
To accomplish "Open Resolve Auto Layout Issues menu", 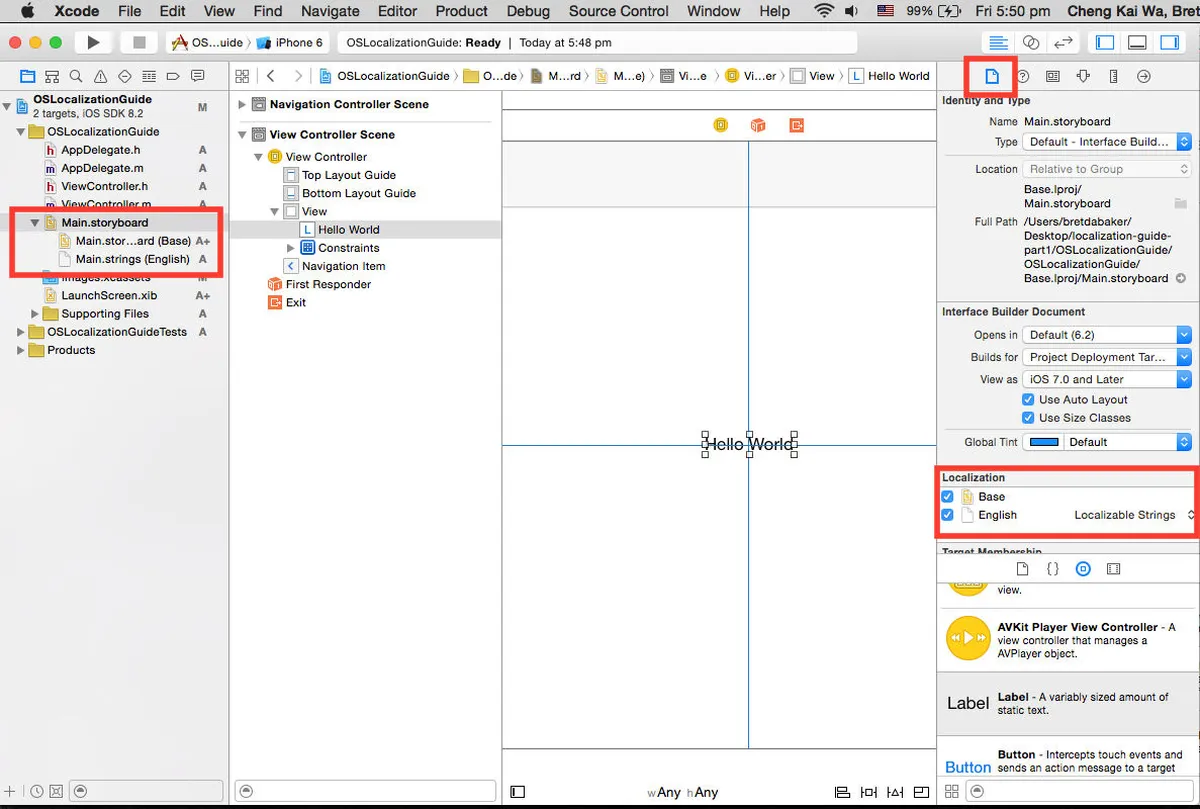I will (895, 792).
